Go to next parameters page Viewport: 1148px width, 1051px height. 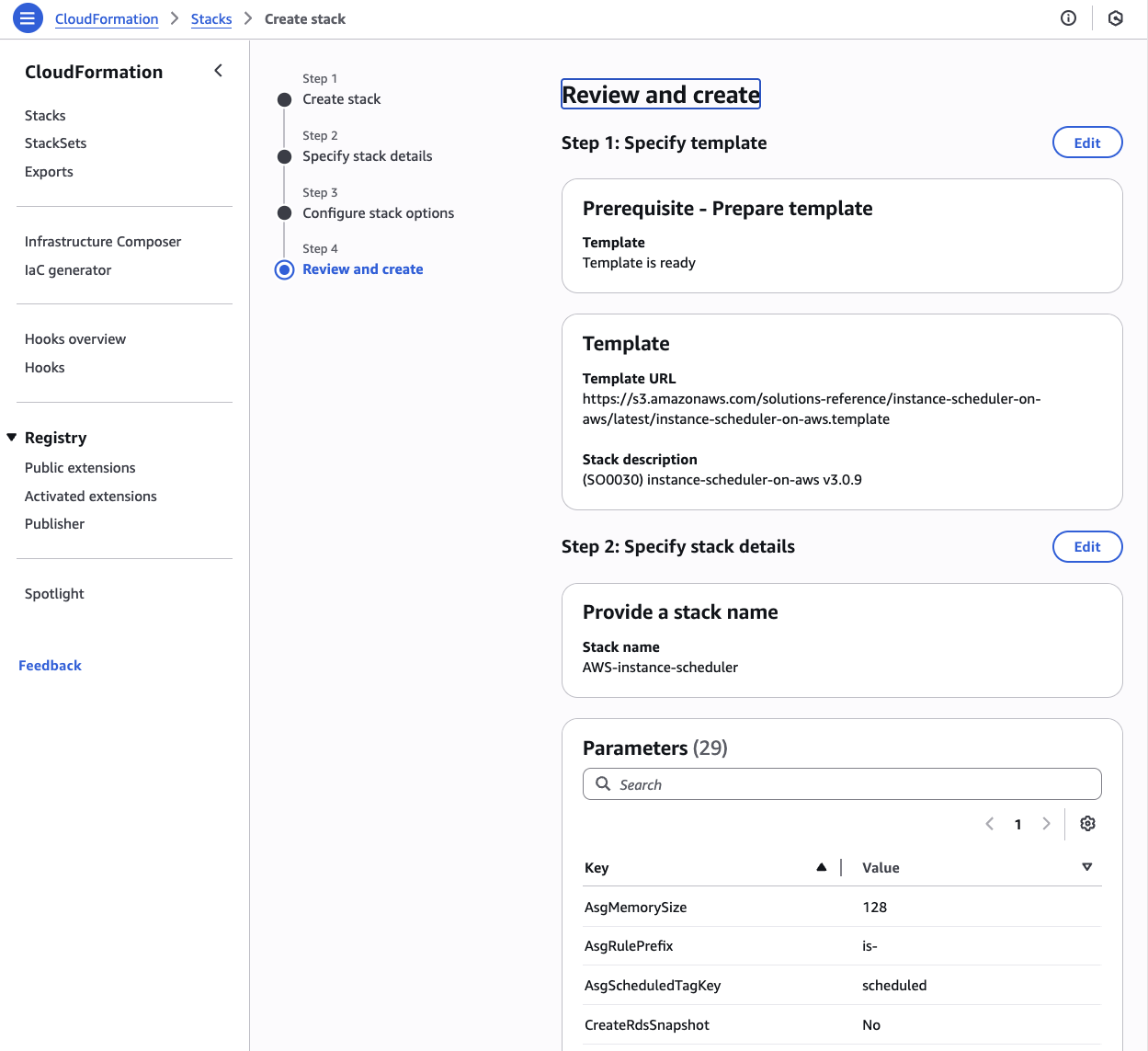click(x=1046, y=824)
